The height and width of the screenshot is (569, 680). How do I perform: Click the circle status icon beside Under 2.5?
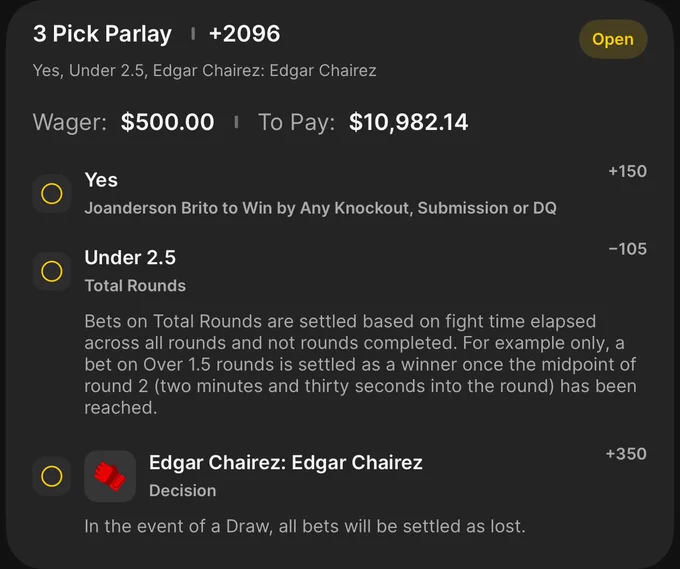coord(52,271)
